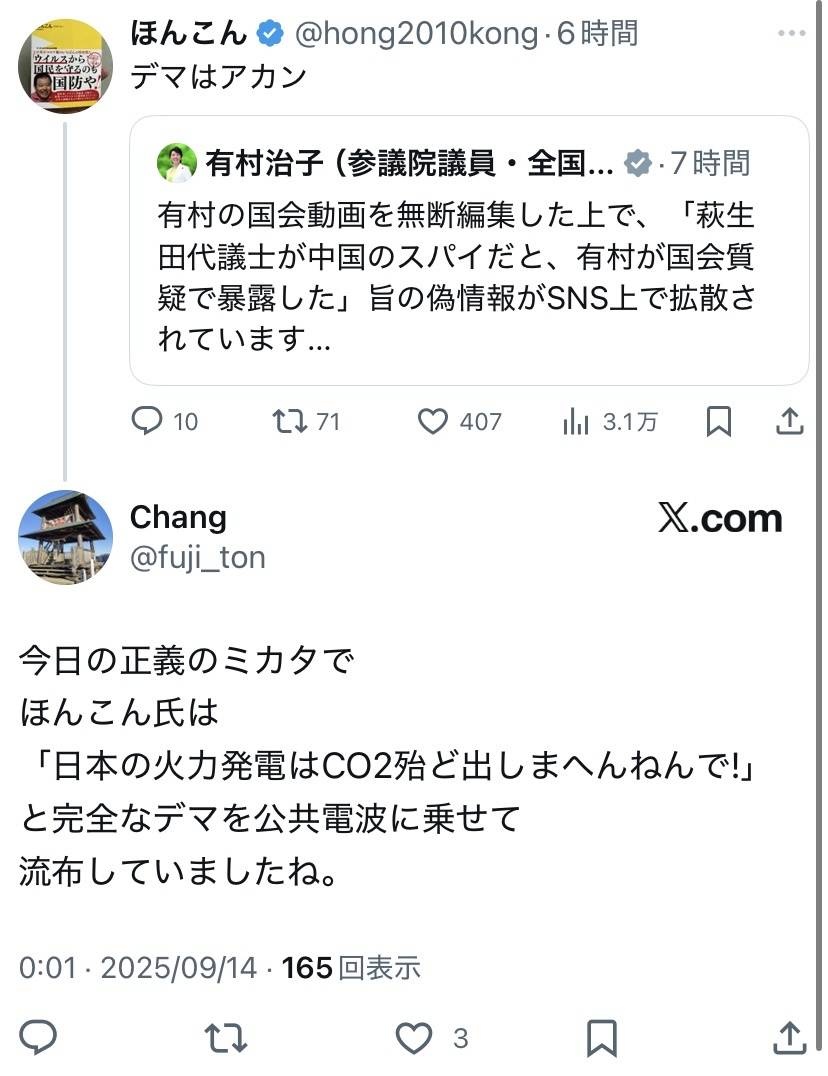
Task: Repost Chang's post
Action: [226, 1037]
